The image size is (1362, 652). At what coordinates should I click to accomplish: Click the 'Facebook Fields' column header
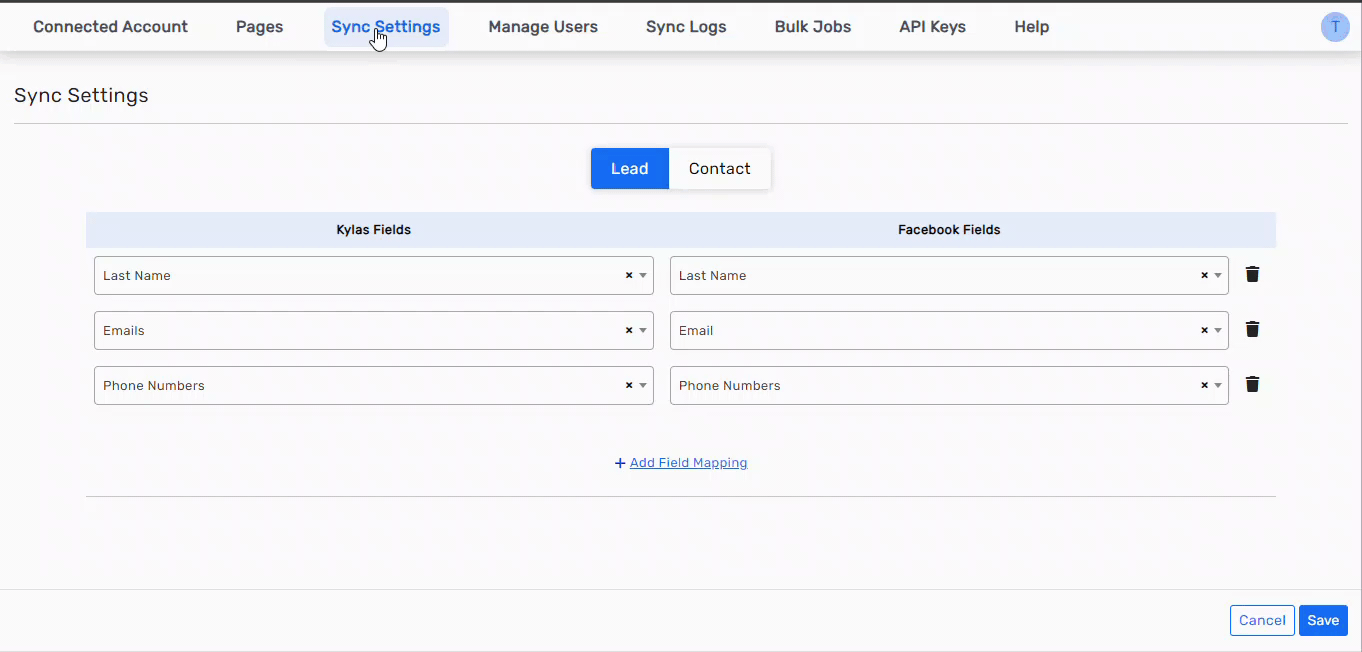point(949,230)
